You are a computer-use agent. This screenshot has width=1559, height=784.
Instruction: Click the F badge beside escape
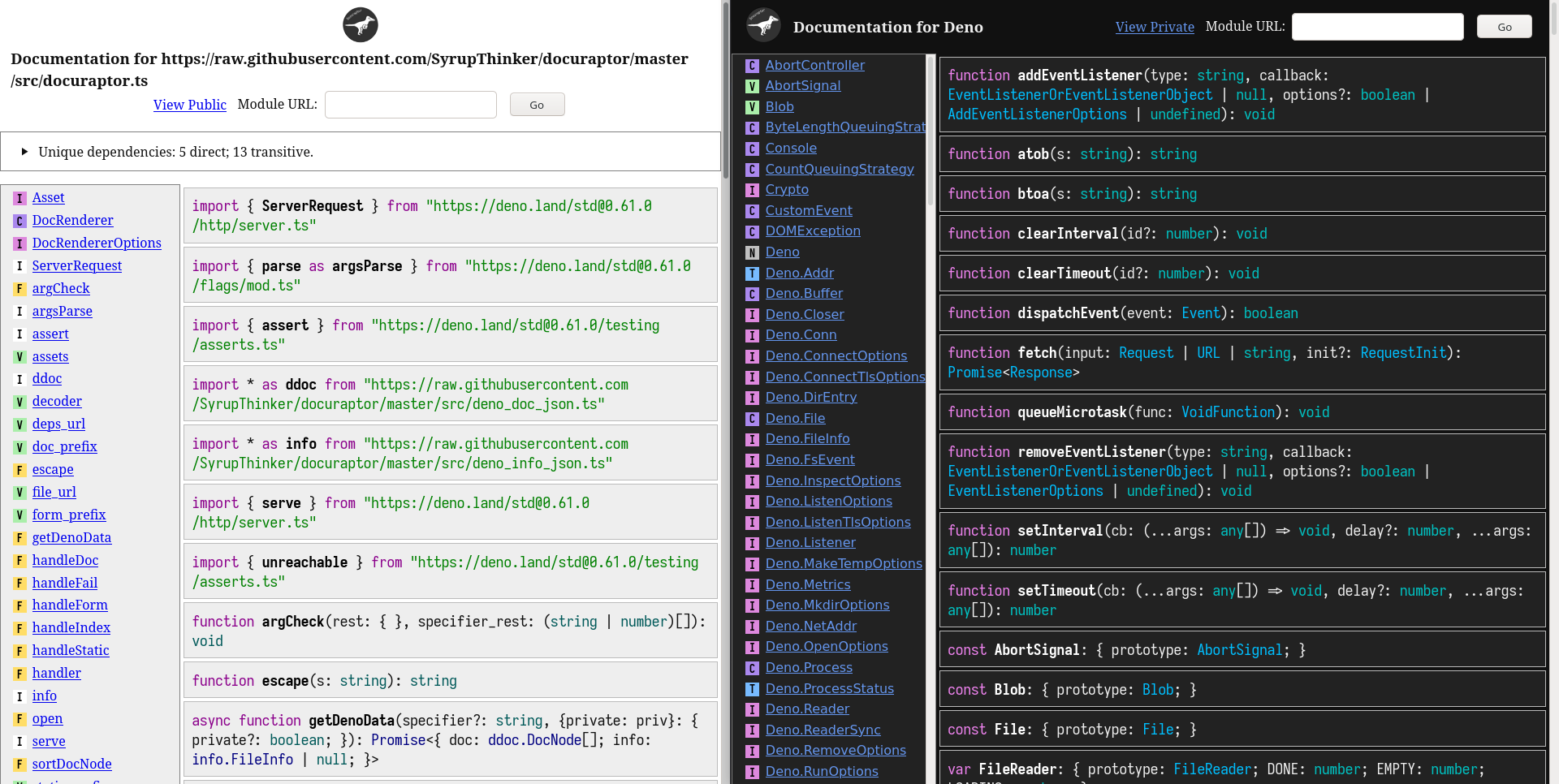click(19, 470)
